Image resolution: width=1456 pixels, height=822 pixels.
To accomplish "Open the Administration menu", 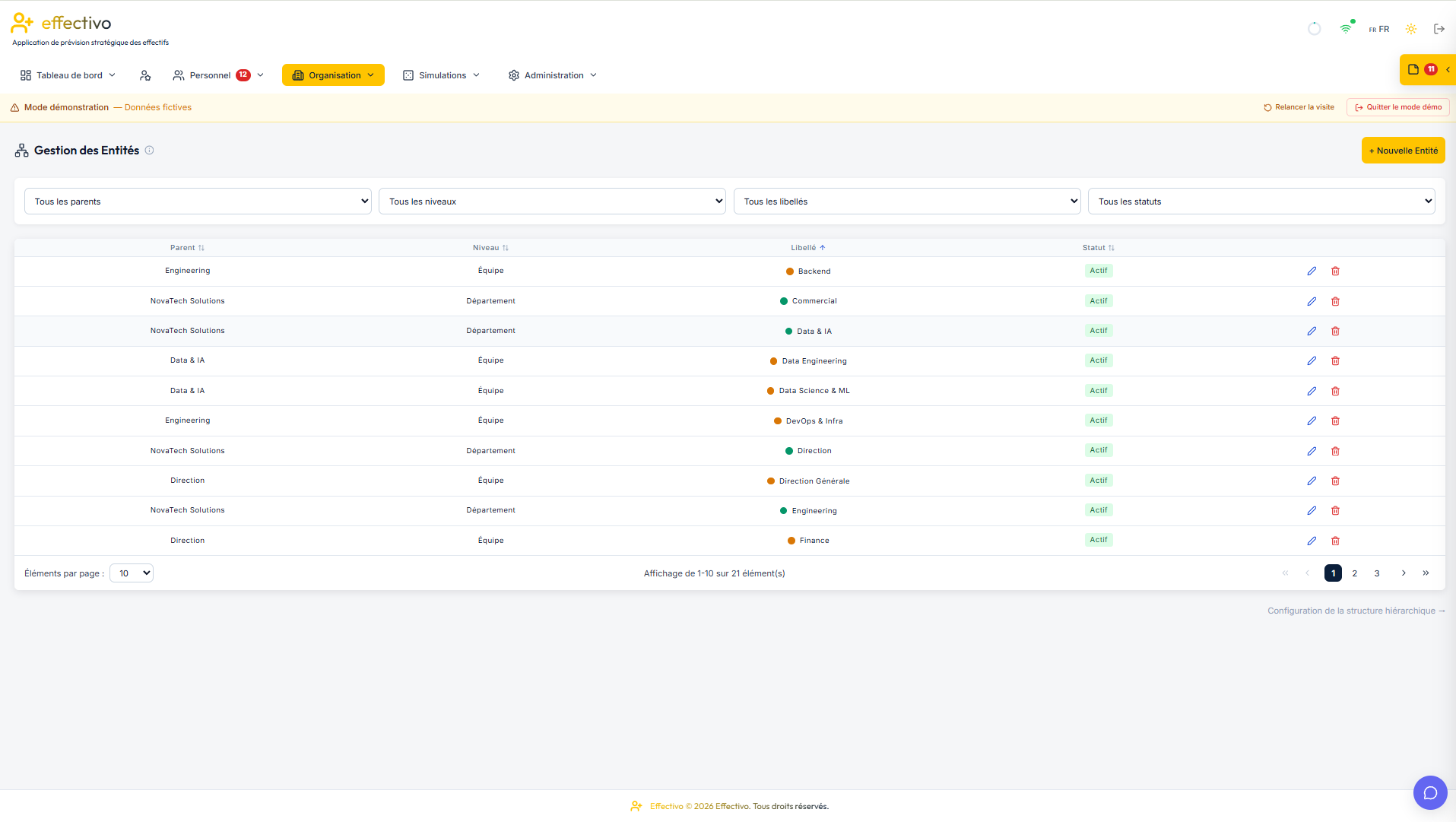I will tap(553, 75).
